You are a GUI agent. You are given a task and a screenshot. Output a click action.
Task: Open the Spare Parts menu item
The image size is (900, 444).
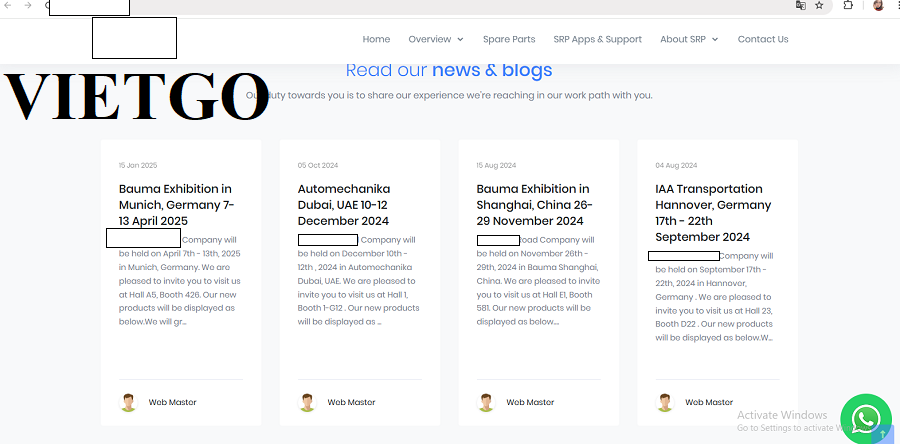(x=509, y=39)
